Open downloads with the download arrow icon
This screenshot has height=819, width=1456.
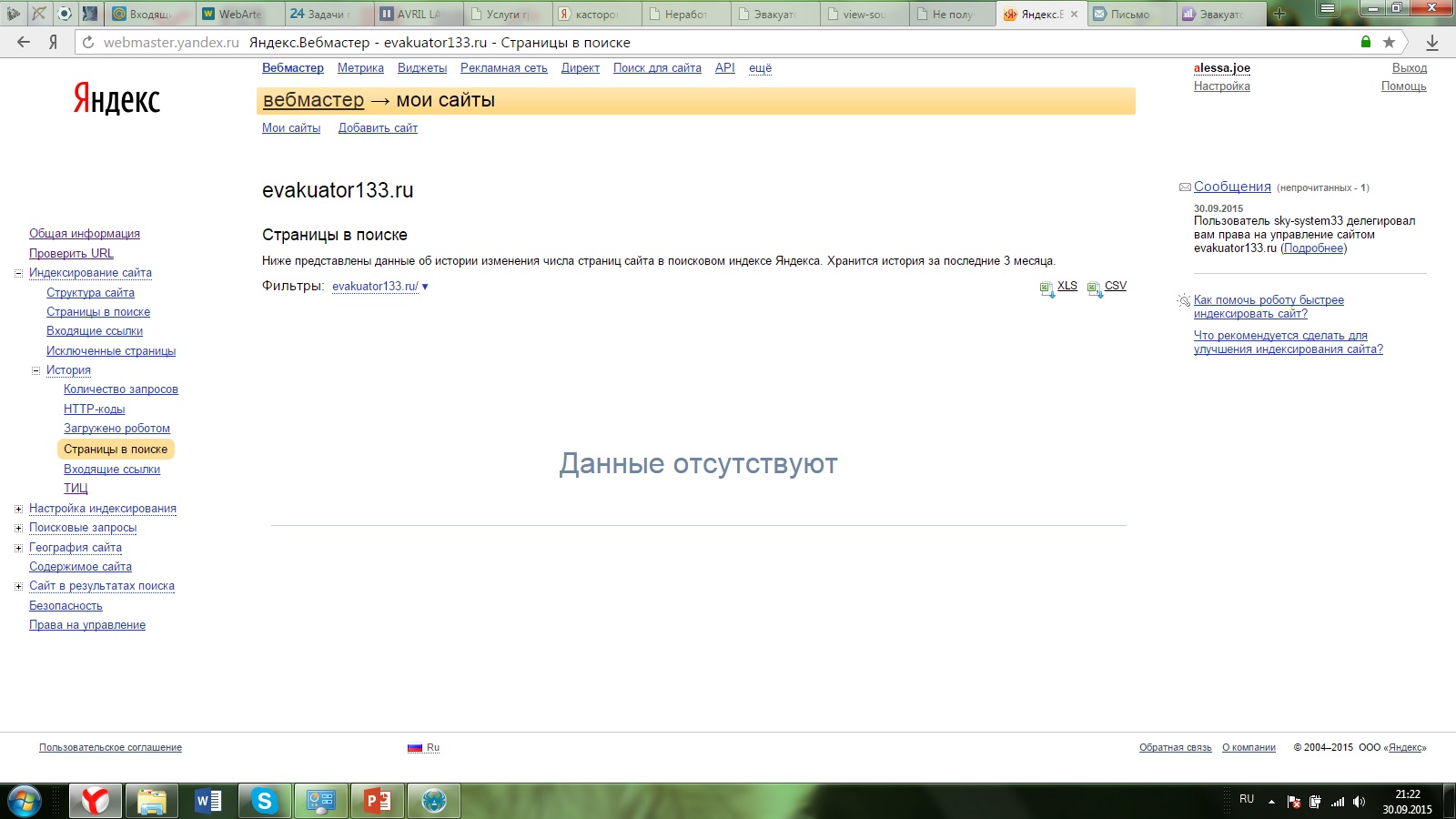pos(1432,42)
